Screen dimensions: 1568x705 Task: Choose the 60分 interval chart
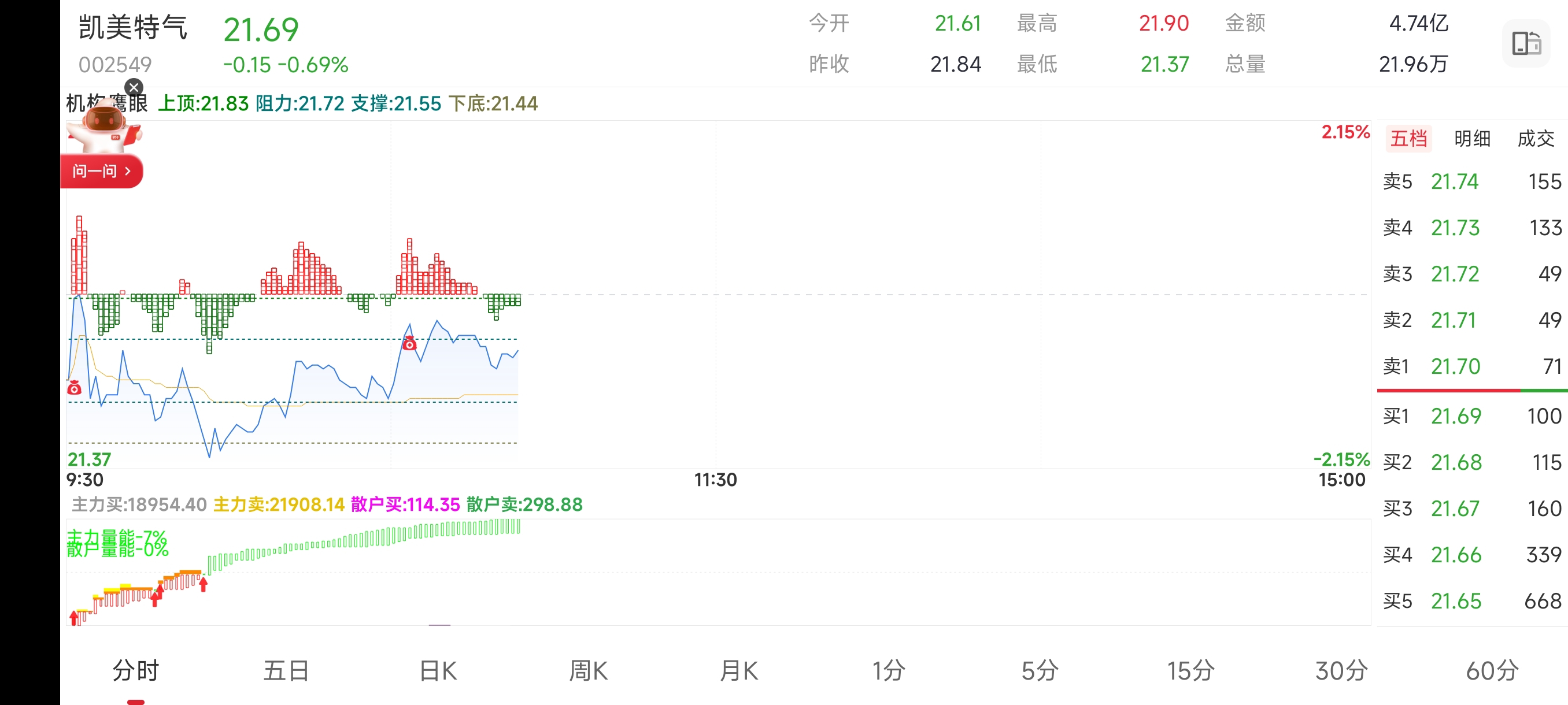click(x=1491, y=671)
